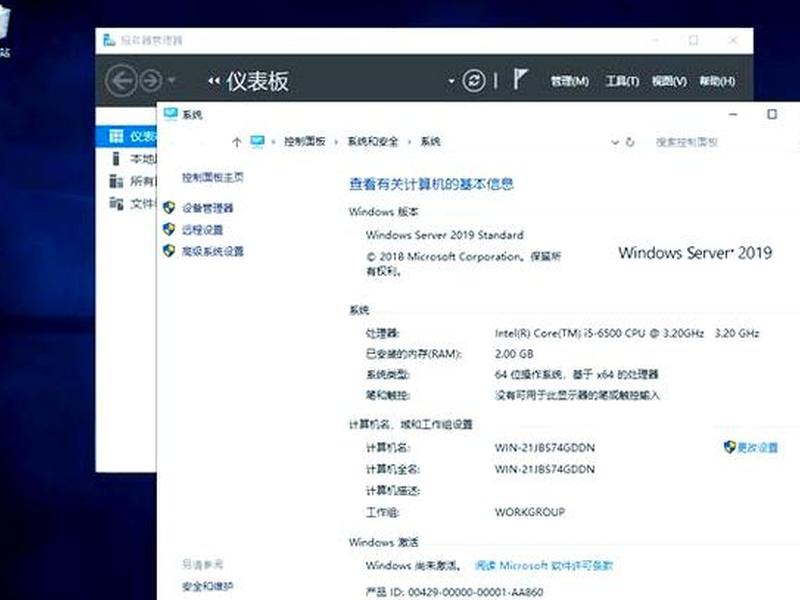Image resolution: width=800 pixels, height=600 pixels.
Task: Click the 2.00 GB RAM value
Action: (x=514, y=354)
